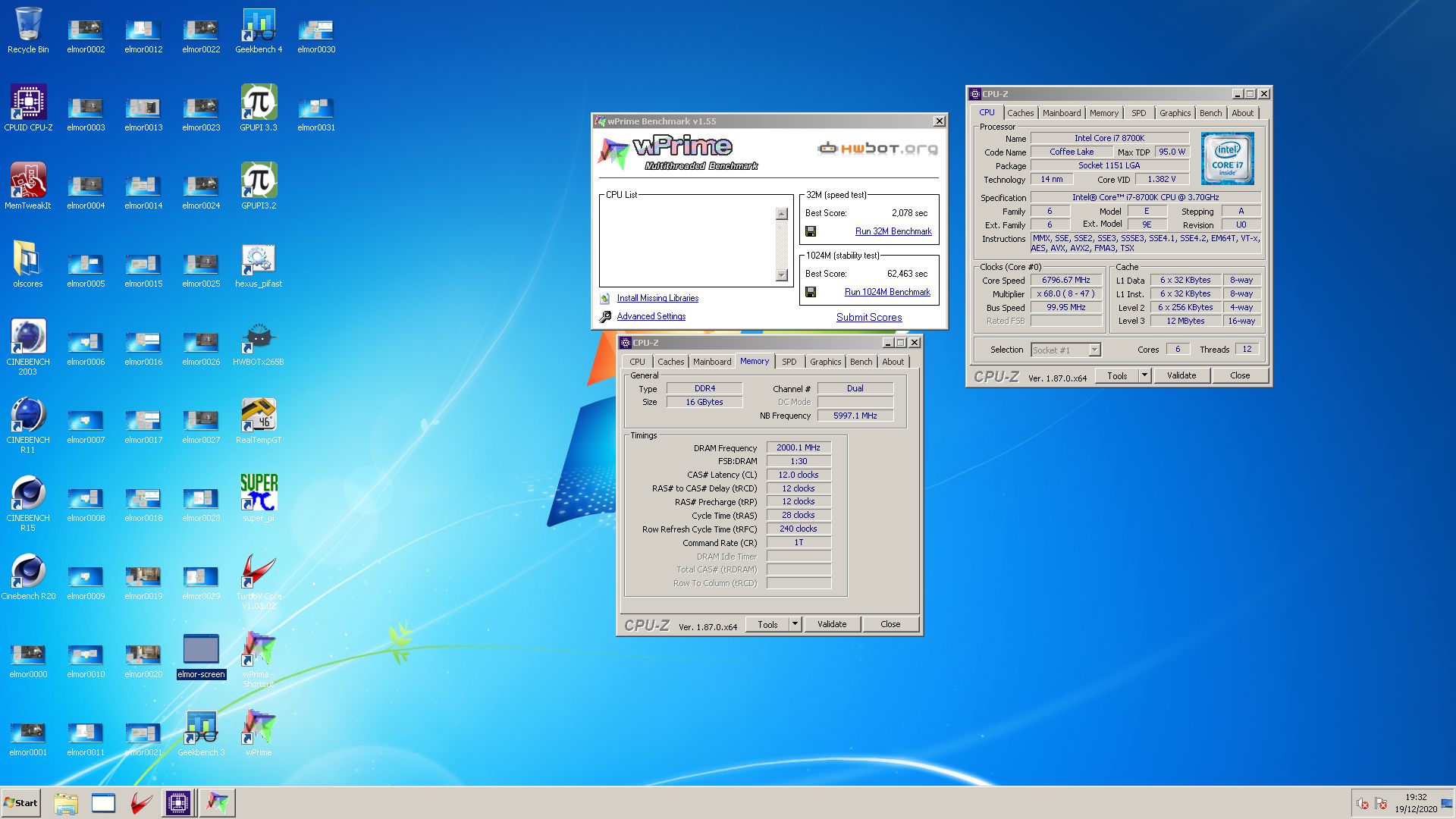
Task: Switch to CPU tab in Memory CPU-Z window
Action: (637, 362)
